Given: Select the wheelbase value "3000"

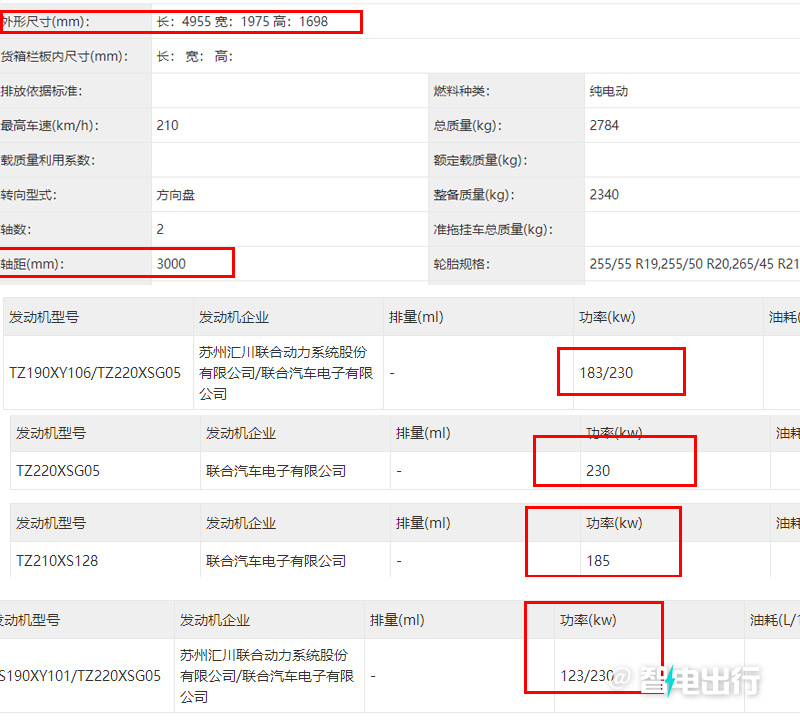Looking at the screenshot, I should point(171,264).
